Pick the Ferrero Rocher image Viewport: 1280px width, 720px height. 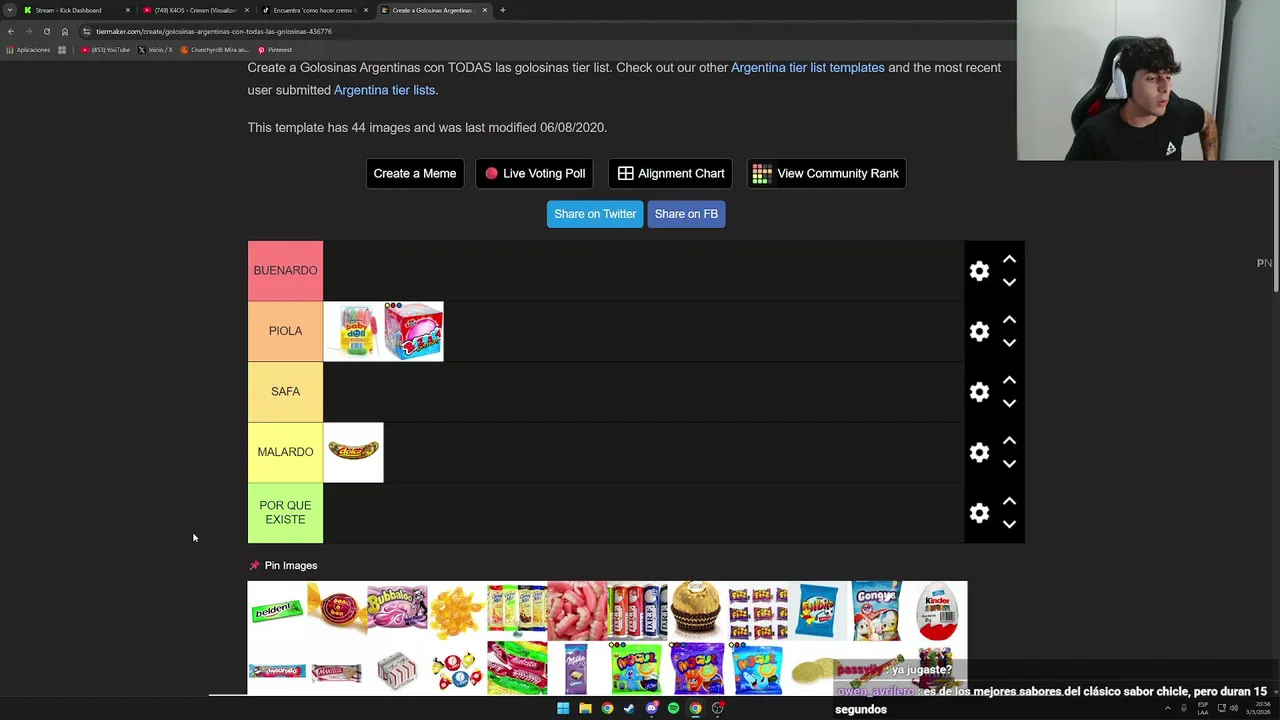697,611
